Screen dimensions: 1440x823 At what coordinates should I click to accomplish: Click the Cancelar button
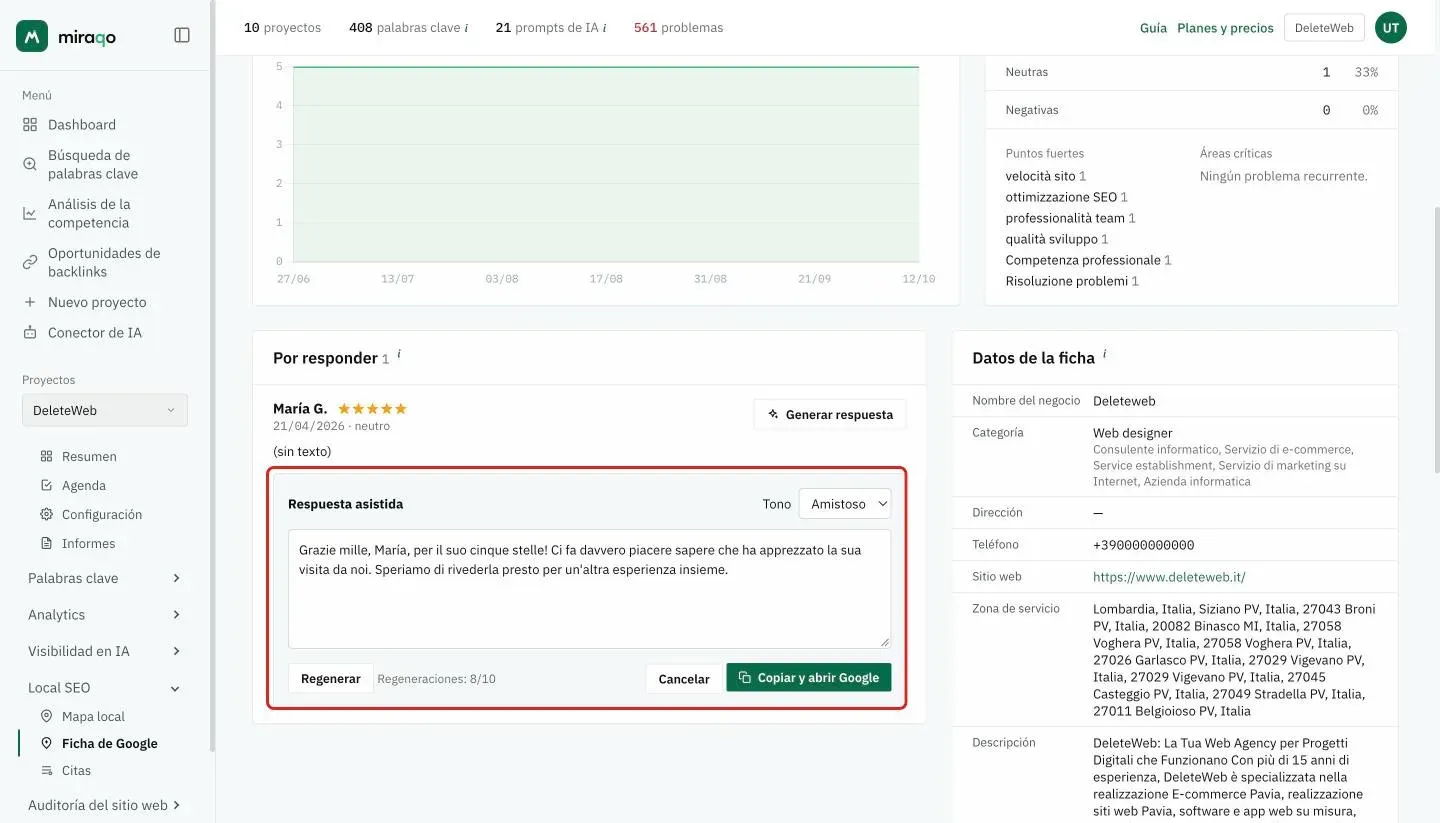(684, 678)
